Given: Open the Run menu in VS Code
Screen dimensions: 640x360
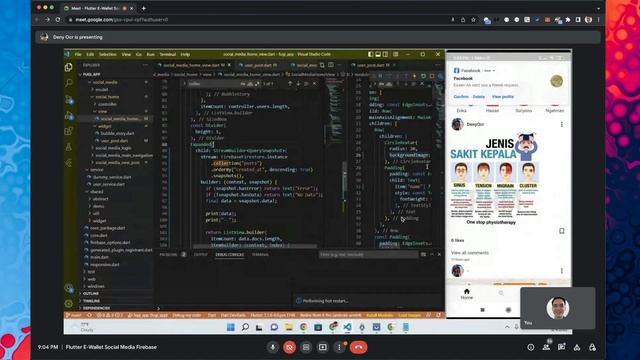Looking at the screenshot, I should (151, 54).
